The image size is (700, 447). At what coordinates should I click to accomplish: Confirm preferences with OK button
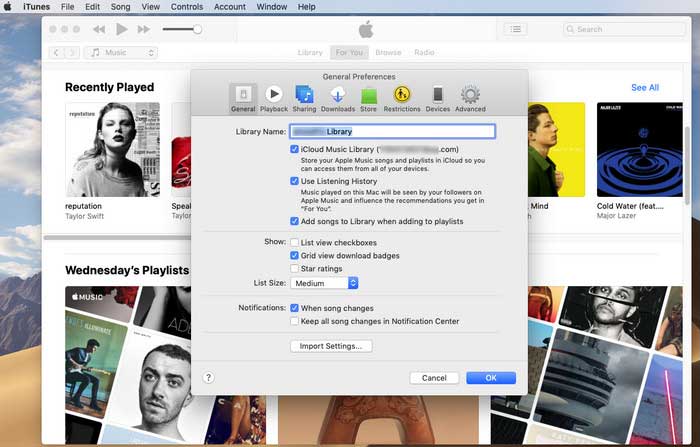point(491,378)
